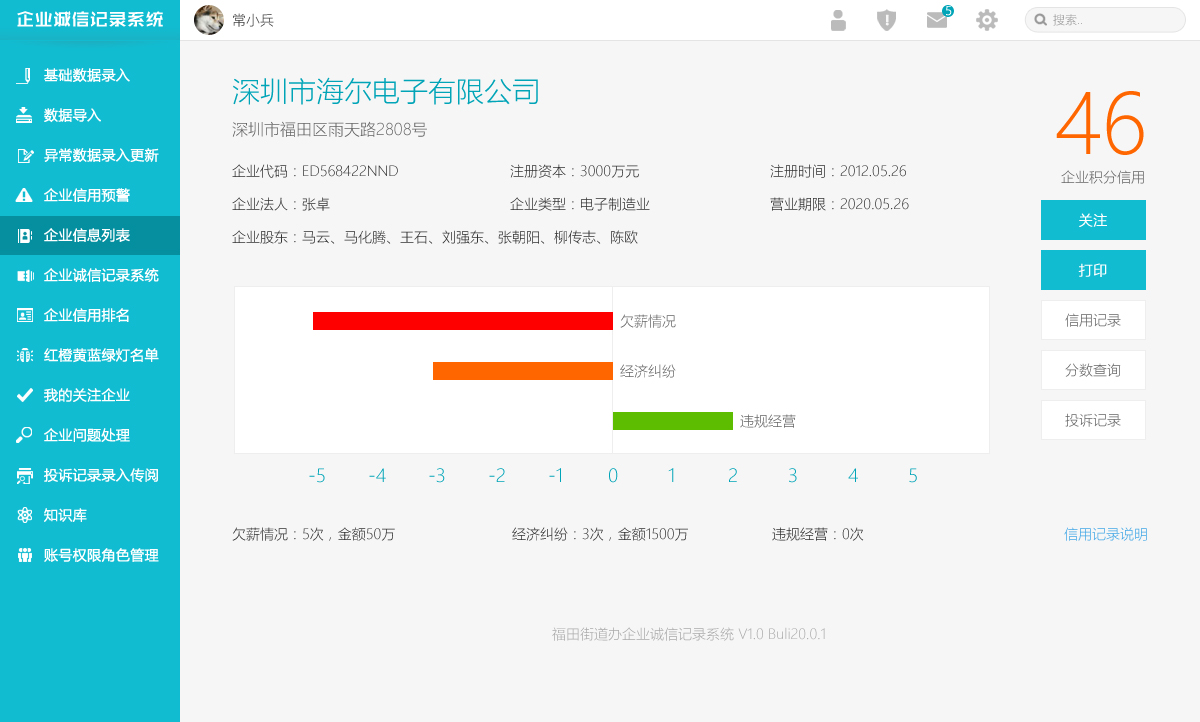Click the credit score number 46
Image resolution: width=1200 pixels, height=722 pixels.
tap(1100, 124)
